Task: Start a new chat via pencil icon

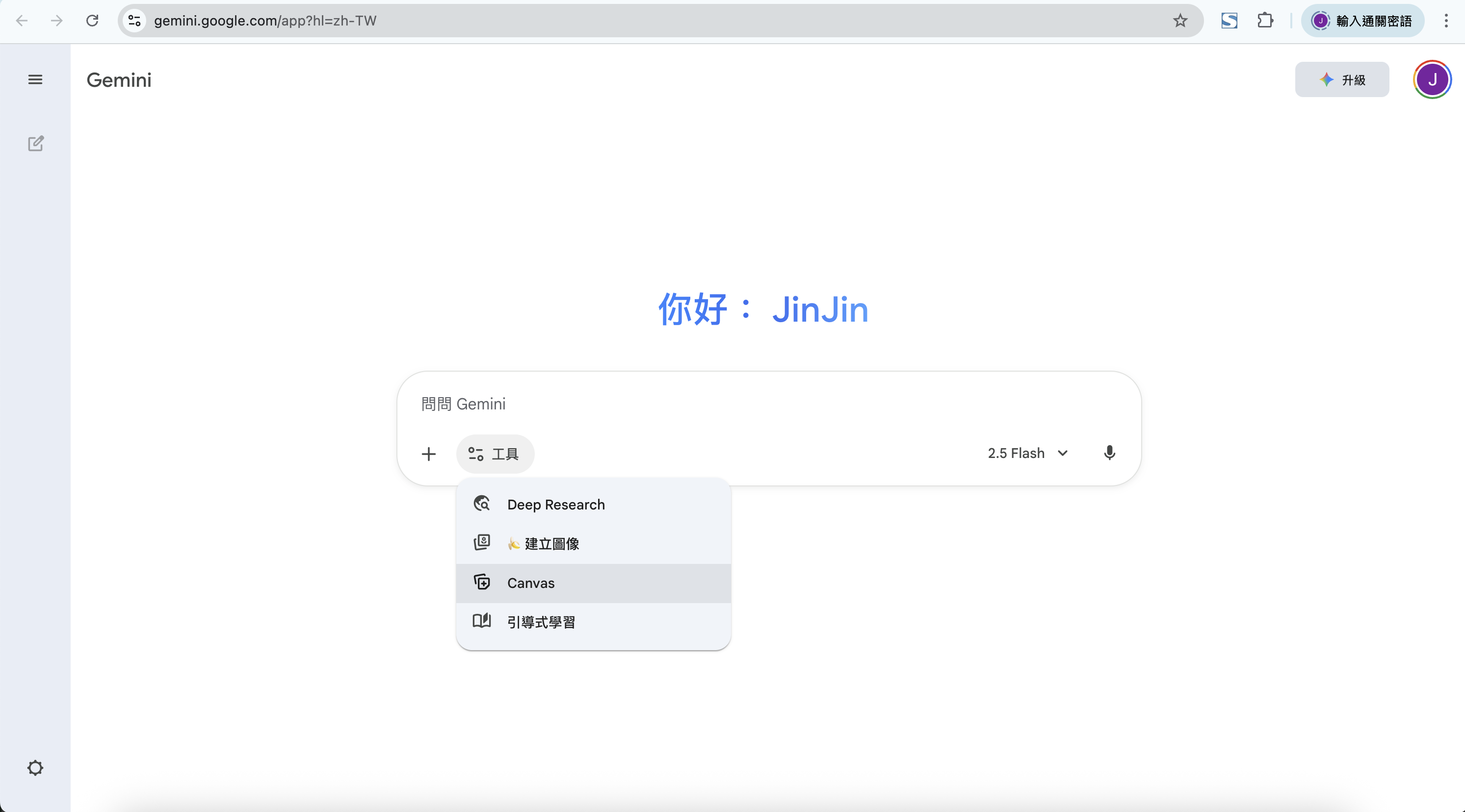Action: [35, 144]
